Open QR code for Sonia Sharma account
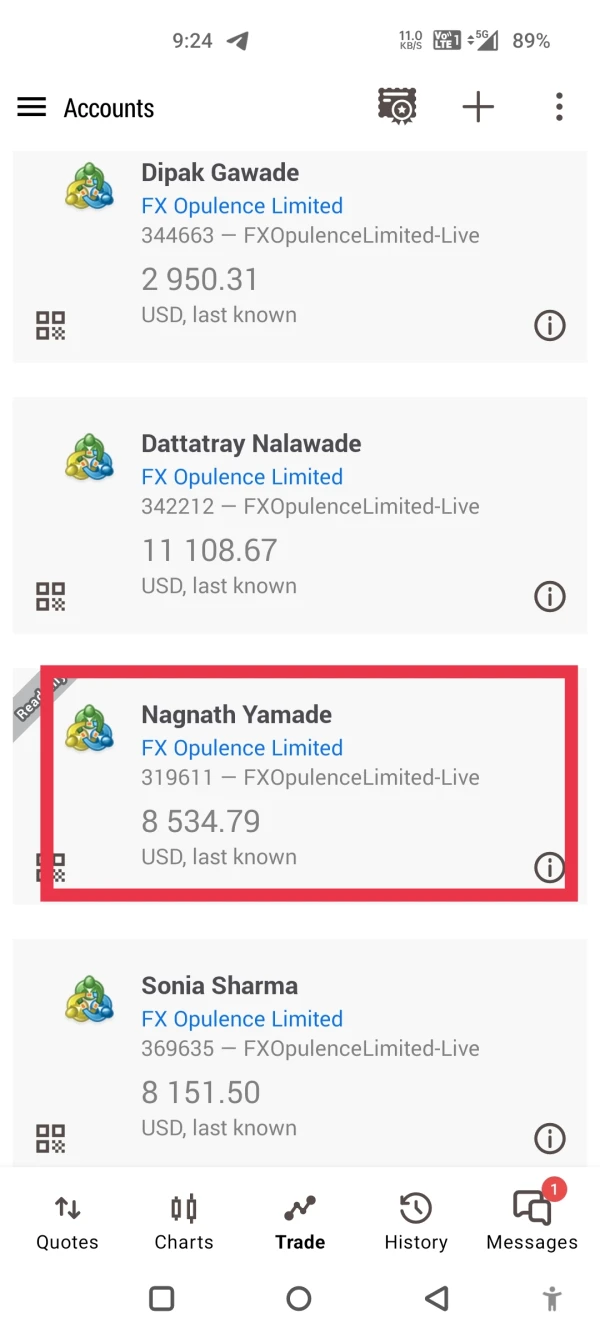The image size is (600, 1333). pos(50,1138)
